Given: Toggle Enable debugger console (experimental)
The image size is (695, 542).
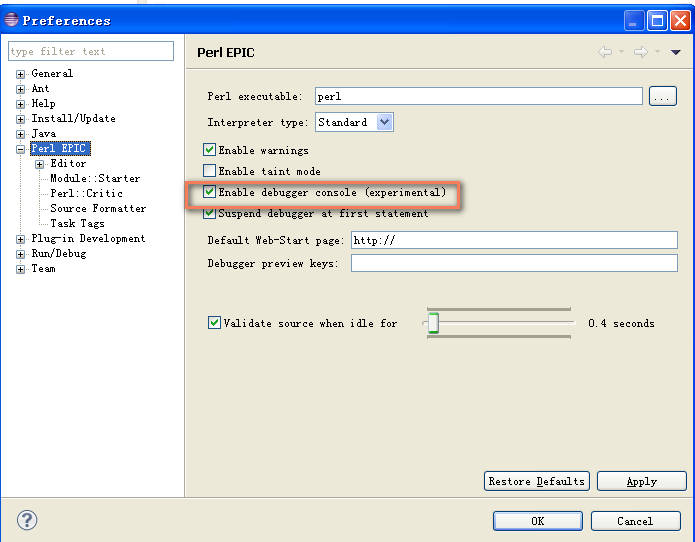Looking at the screenshot, I should (209, 191).
